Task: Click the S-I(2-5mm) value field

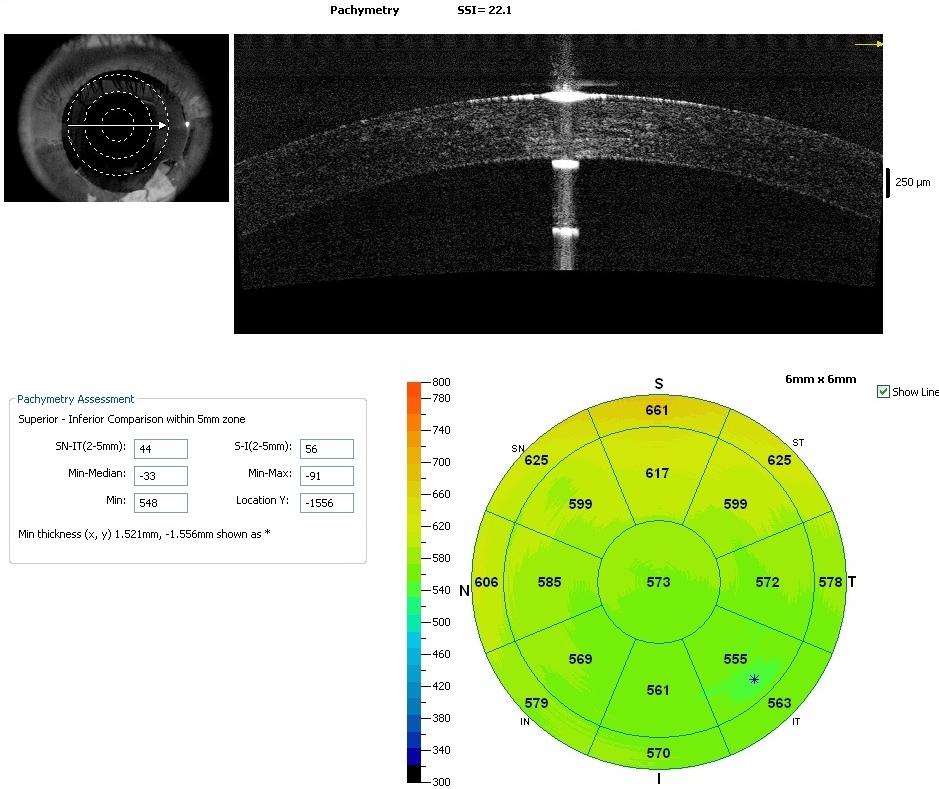Action: click(326, 449)
